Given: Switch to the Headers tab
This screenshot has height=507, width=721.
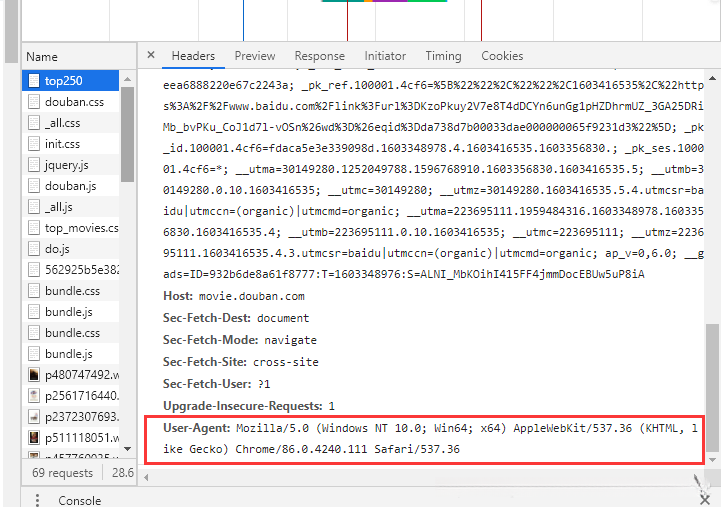Looking at the screenshot, I should (193, 56).
